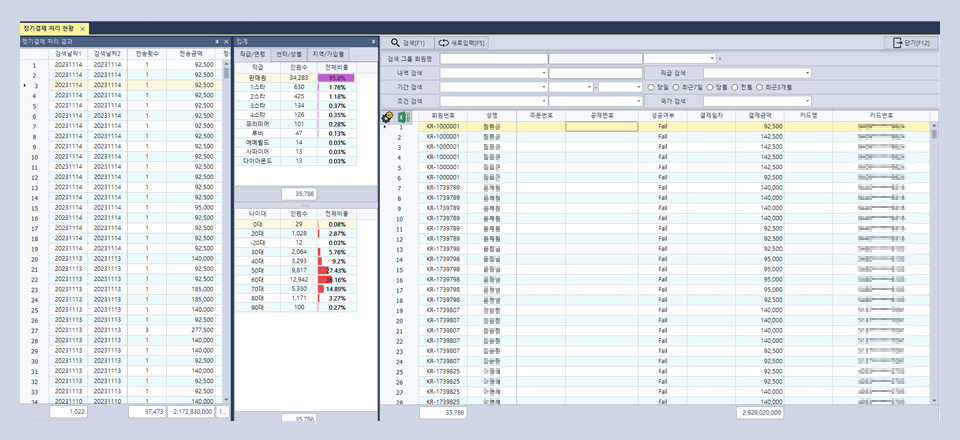
Task: Expand the 내역 검색 dropdown list
Action: (546, 73)
